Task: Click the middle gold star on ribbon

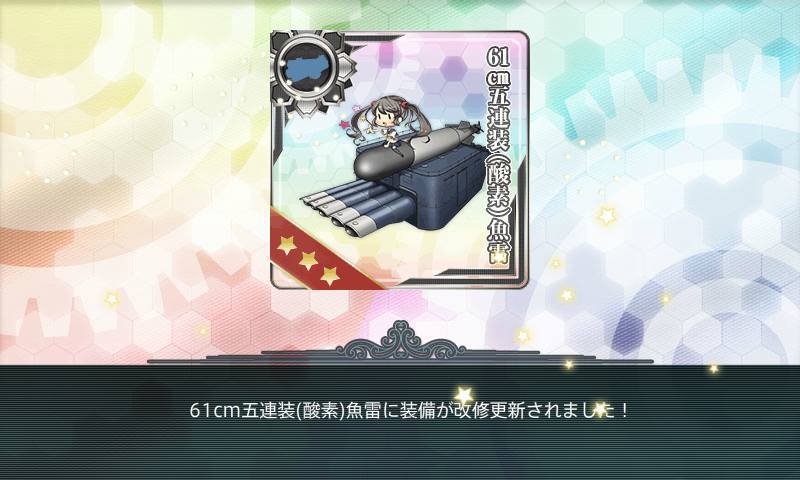Action: (308, 261)
